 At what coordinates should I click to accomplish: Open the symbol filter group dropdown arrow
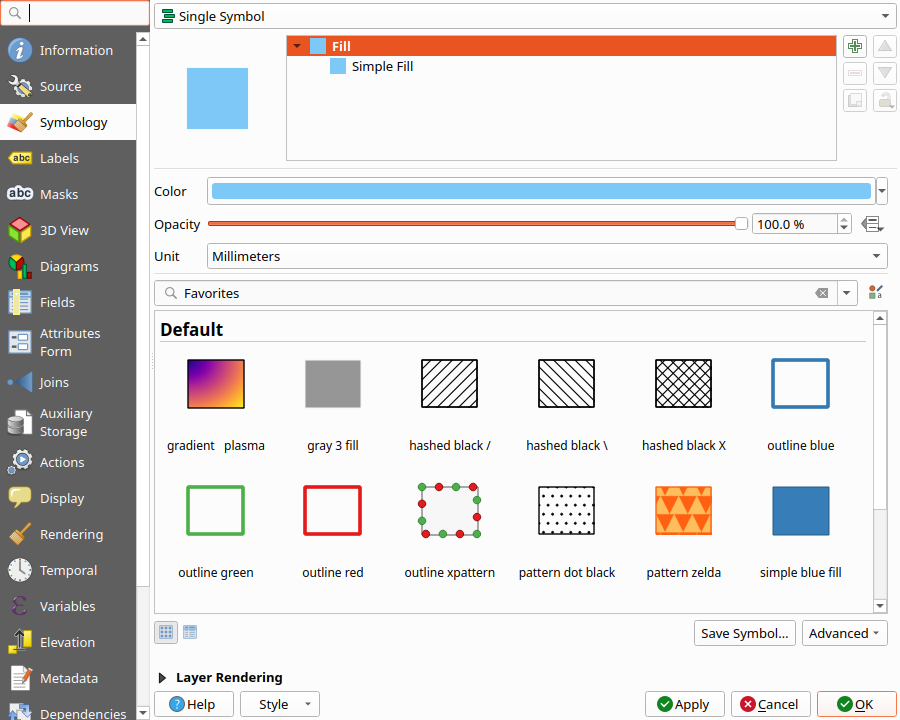pyautogui.click(x=847, y=293)
